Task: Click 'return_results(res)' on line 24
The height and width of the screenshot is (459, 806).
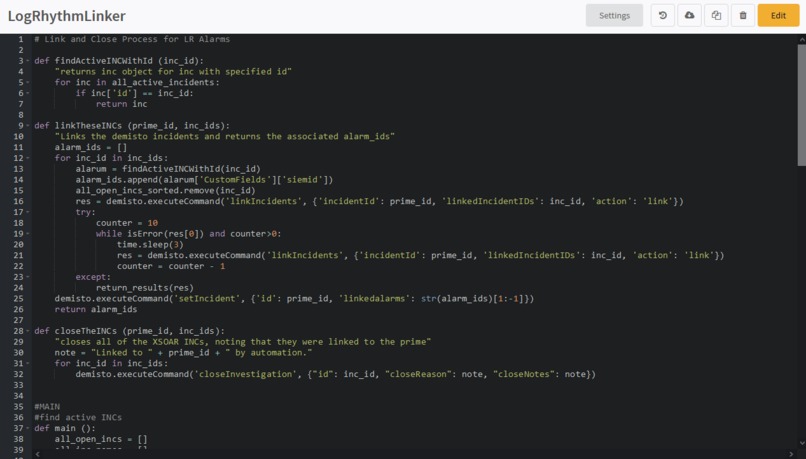Action: pyautogui.click(x=145, y=287)
